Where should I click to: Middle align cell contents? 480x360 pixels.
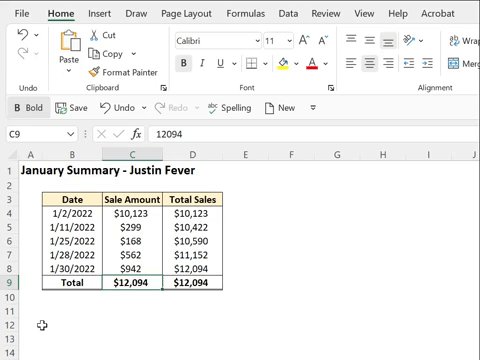369,40
